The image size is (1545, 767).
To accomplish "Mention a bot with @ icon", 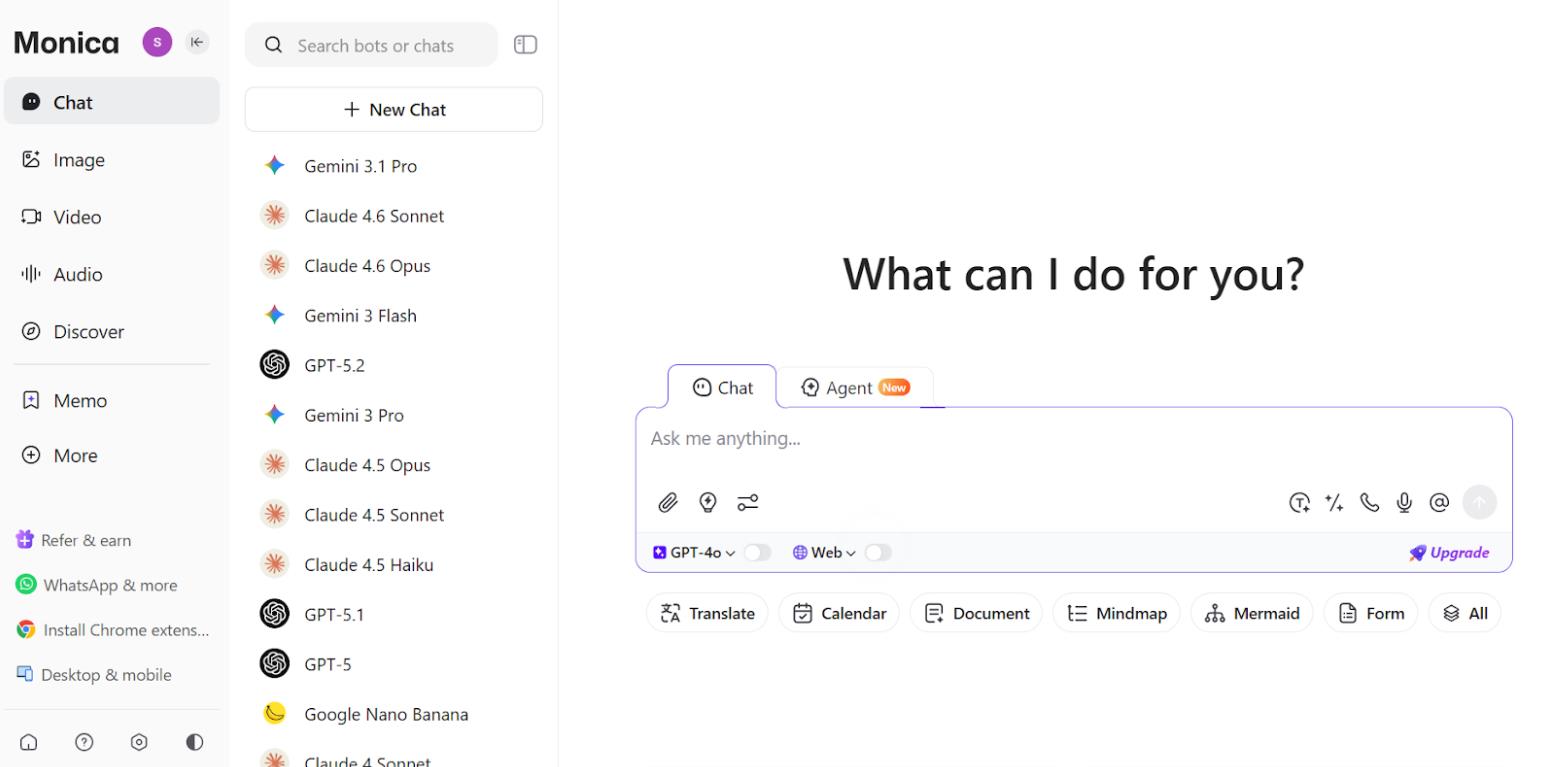I will [1439, 503].
